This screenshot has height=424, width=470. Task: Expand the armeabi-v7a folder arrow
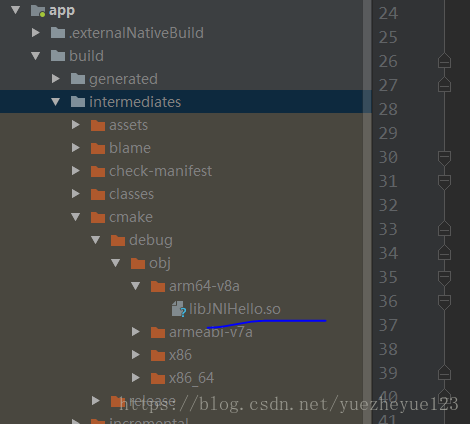(136, 332)
